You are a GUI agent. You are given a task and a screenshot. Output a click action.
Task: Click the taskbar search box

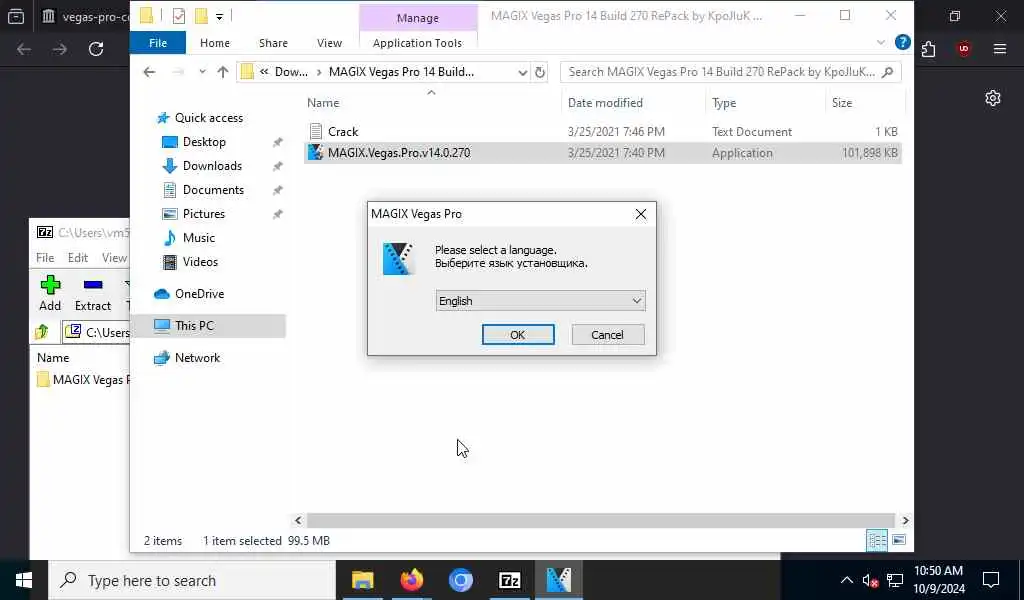pos(192,580)
